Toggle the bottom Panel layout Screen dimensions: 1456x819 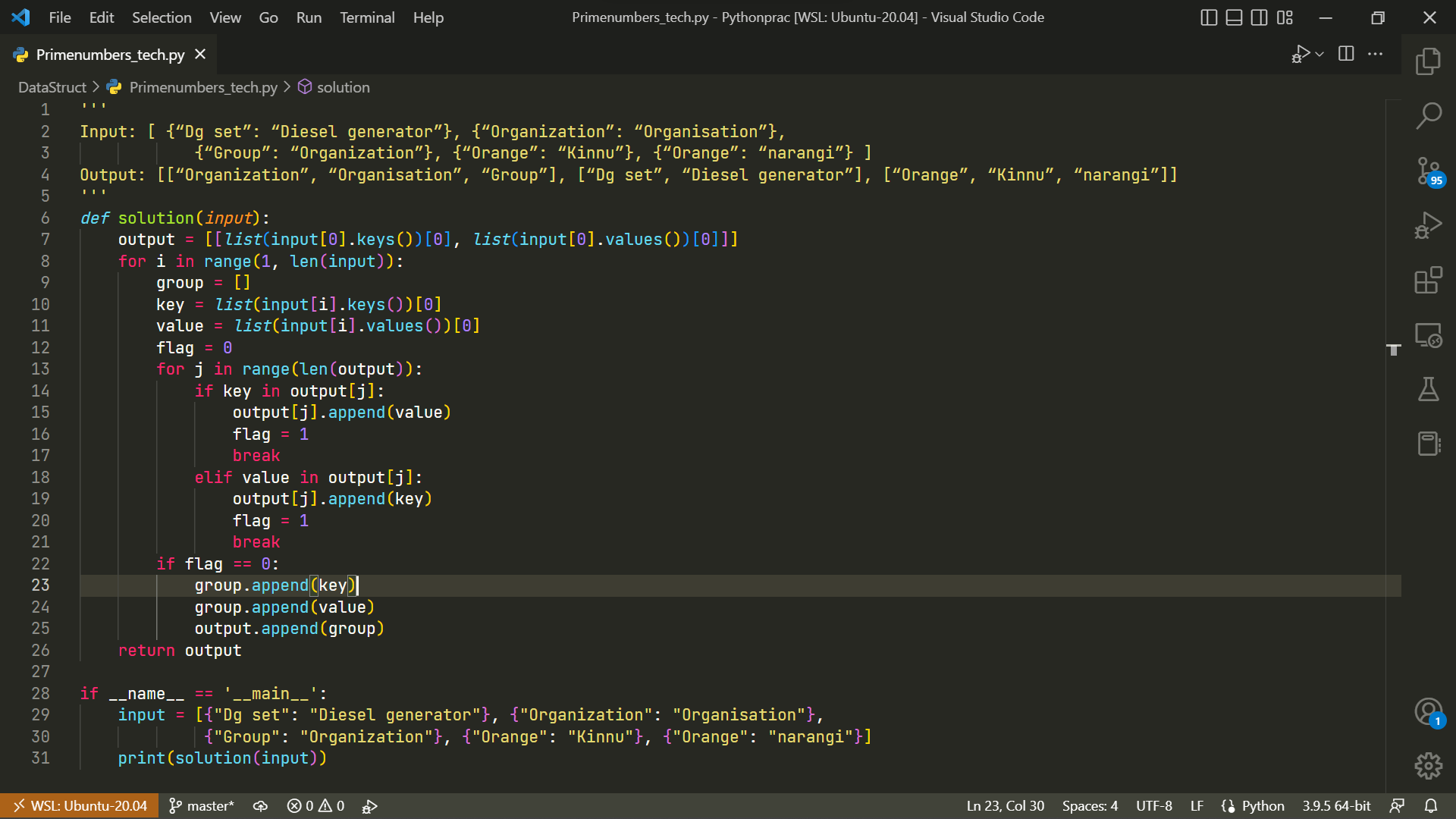click(1234, 17)
